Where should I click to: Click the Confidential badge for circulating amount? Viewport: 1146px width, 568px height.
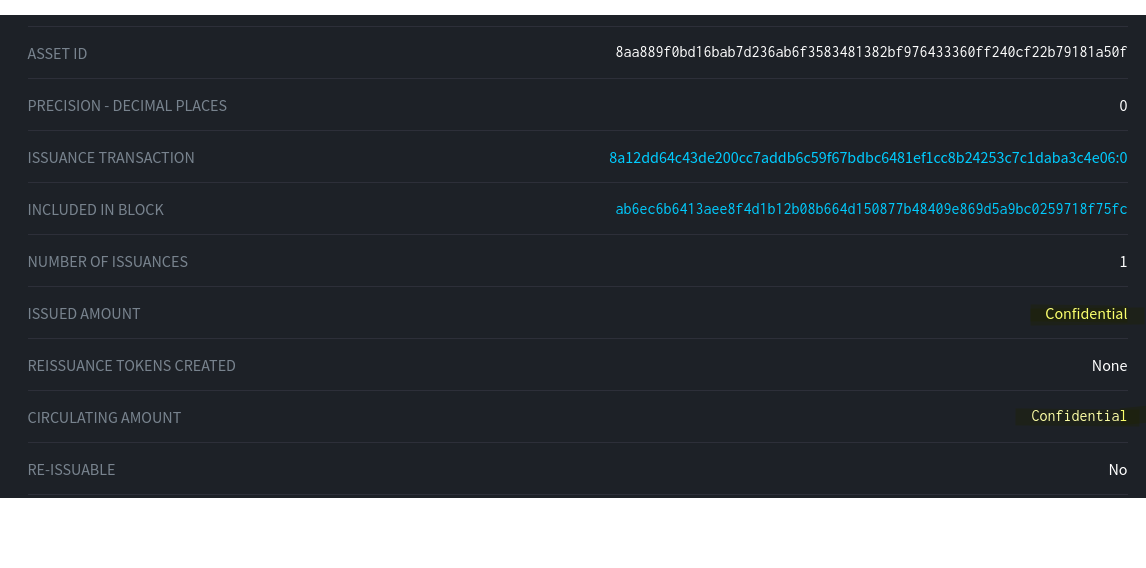1078,416
